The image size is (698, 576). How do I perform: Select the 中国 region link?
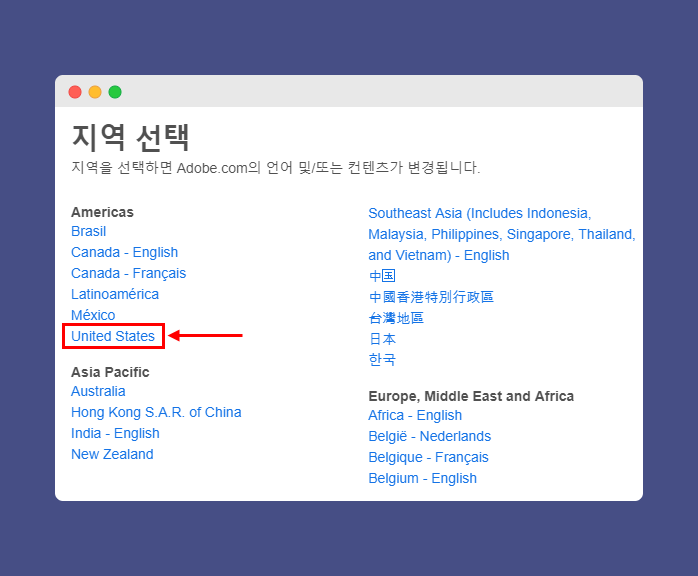click(x=382, y=276)
